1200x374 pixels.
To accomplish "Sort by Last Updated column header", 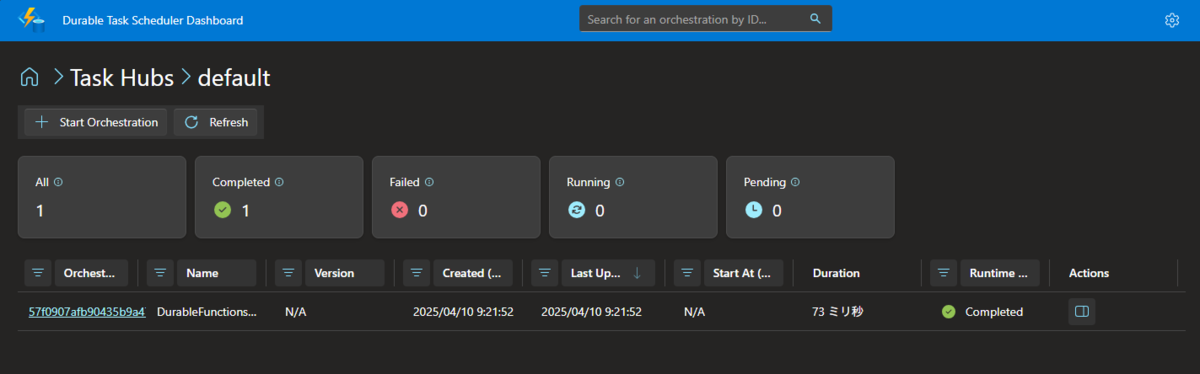I will click(x=607, y=273).
